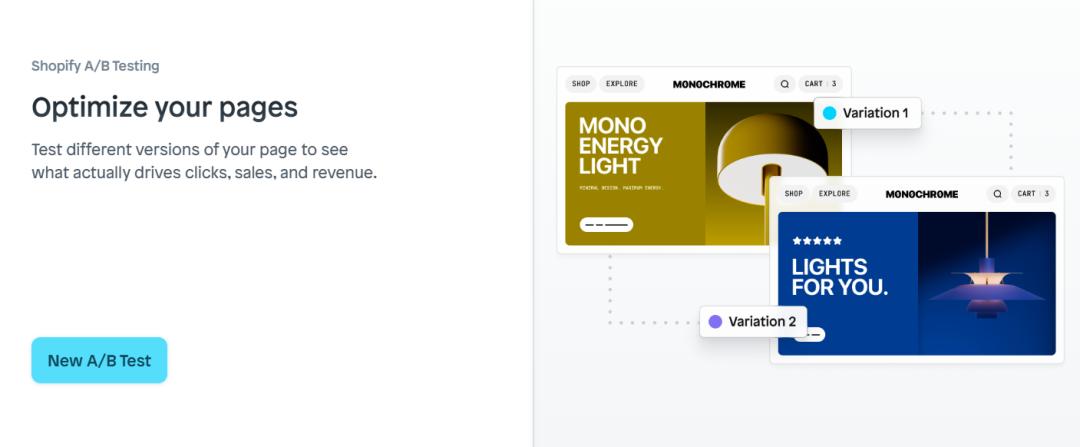Click MONOCHROME logo in the blue mockup
1080x447 pixels.
[922, 194]
